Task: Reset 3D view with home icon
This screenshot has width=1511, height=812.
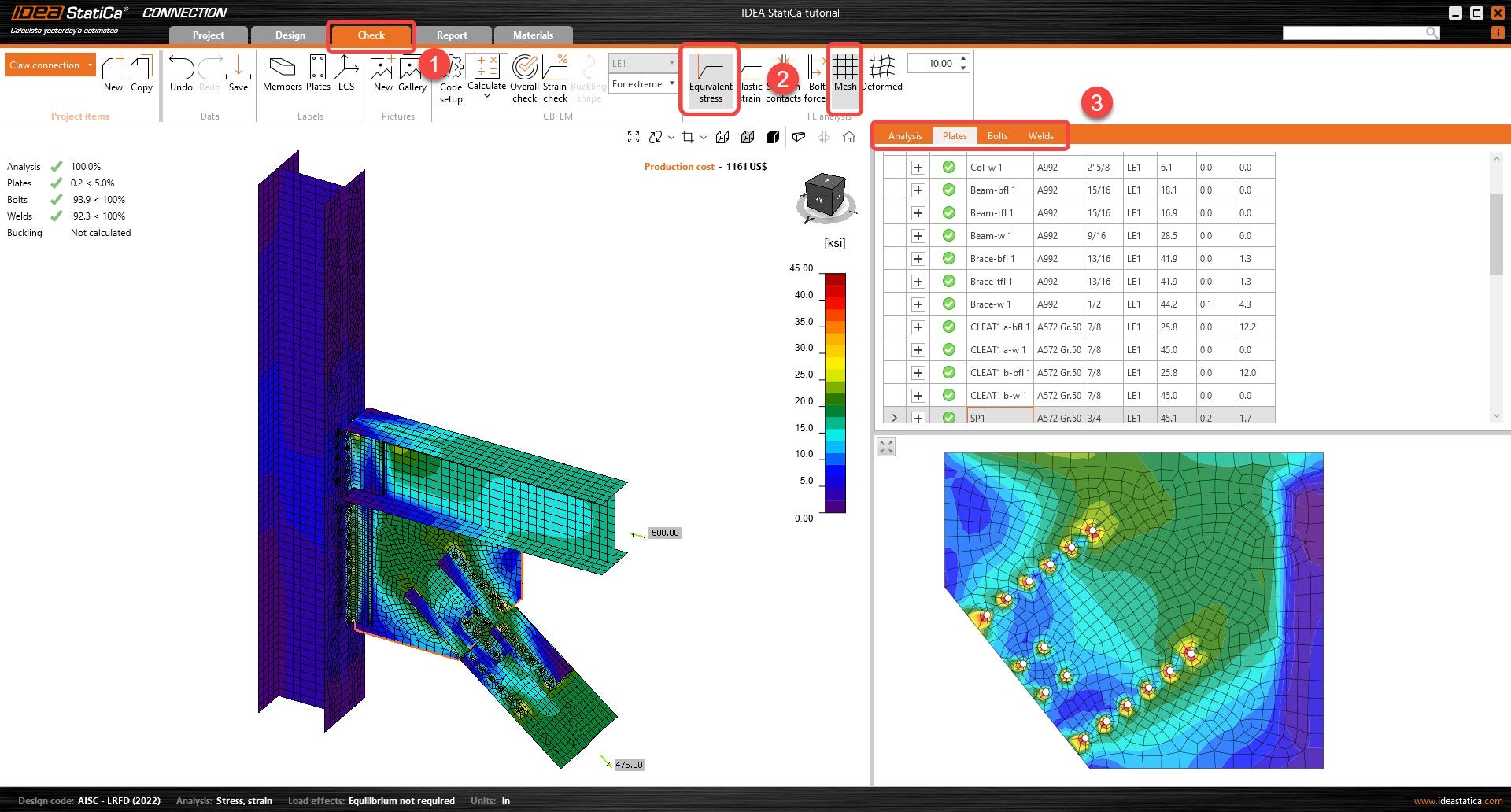Action: click(x=849, y=137)
